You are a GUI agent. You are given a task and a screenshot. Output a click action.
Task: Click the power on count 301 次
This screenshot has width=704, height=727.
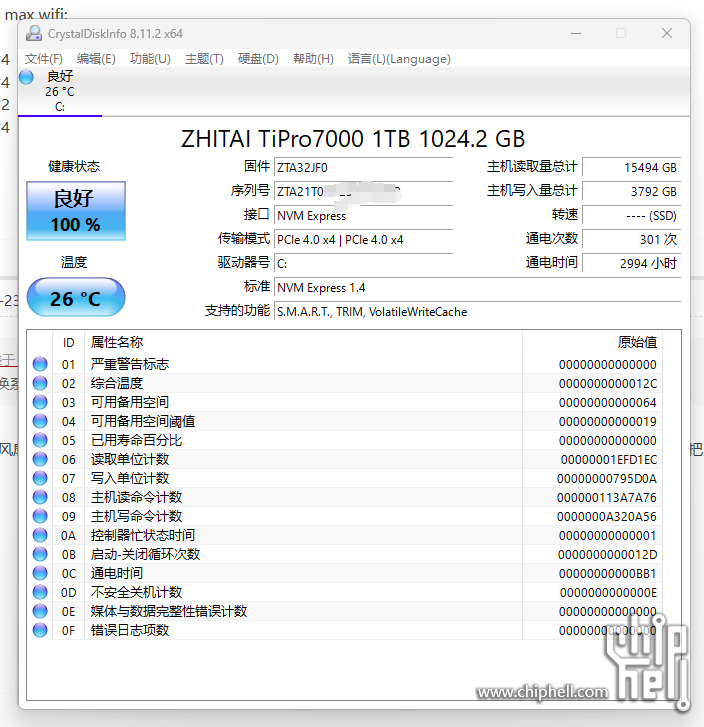[x=632, y=240]
